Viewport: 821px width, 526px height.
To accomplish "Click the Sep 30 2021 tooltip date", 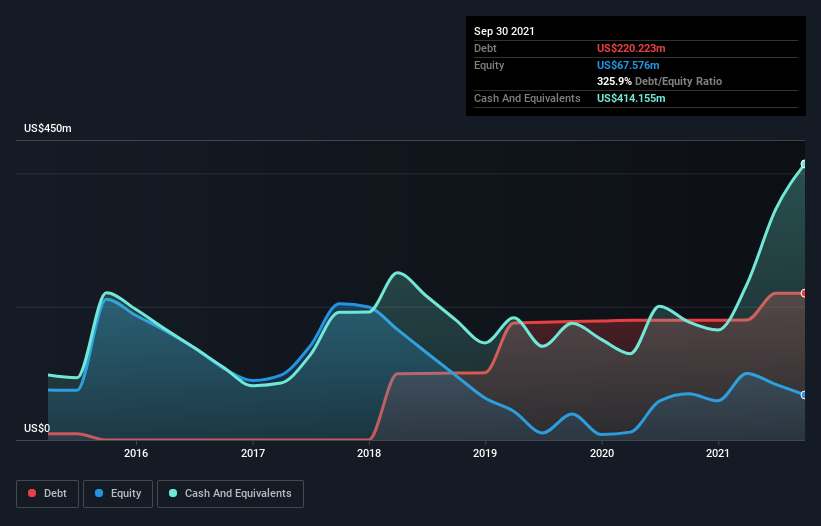I will (504, 31).
